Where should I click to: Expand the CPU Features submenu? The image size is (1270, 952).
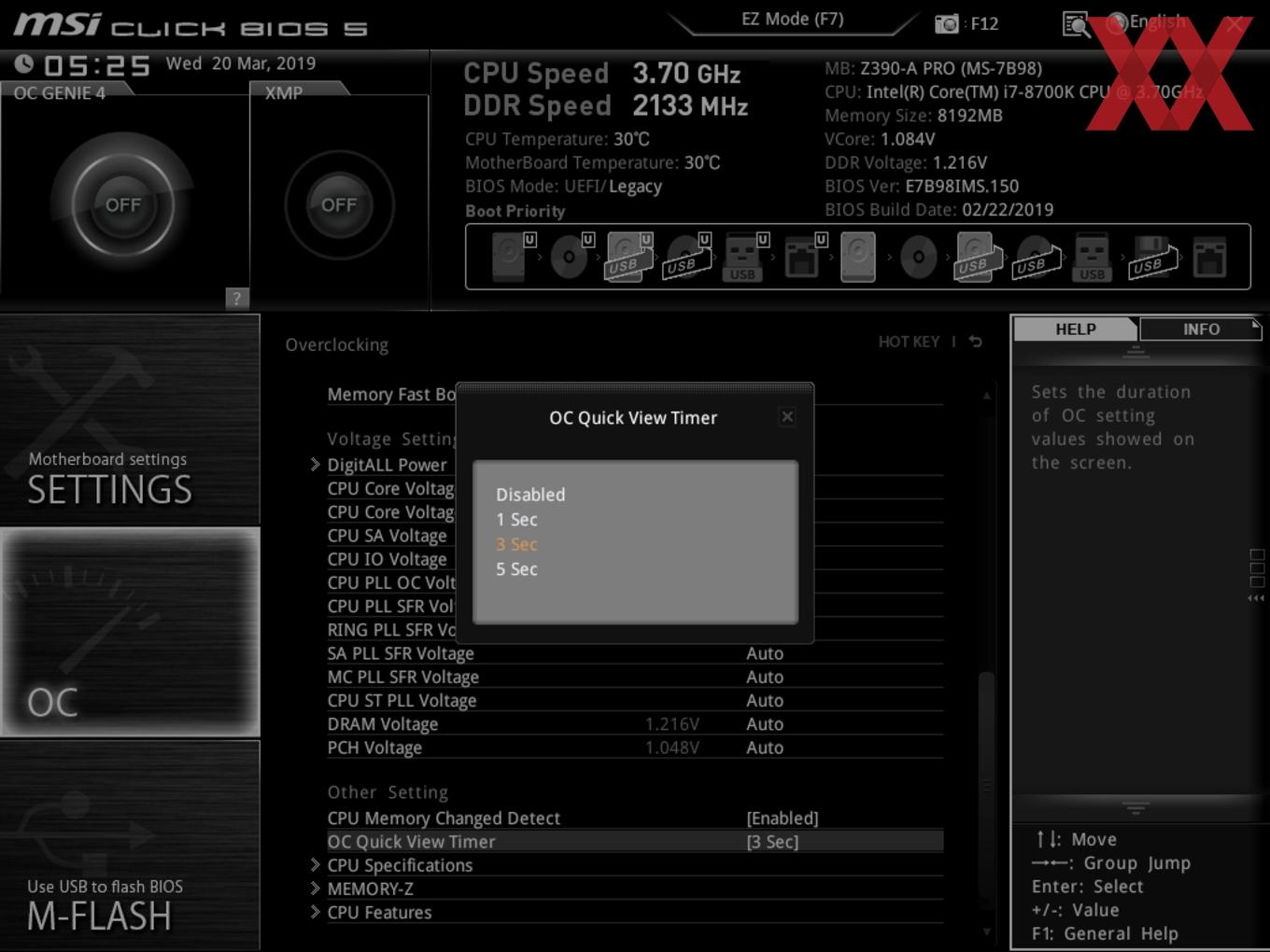pos(379,912)
